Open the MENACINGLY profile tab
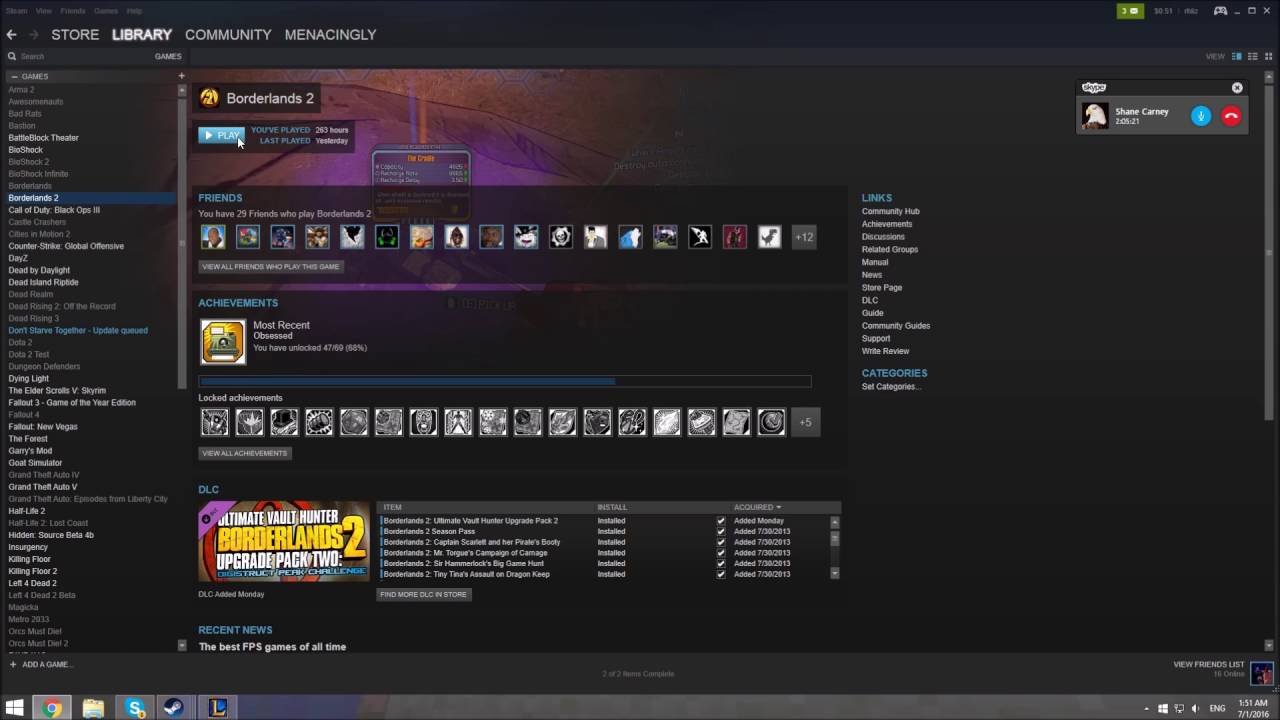Image resolution: width=1280 pixels, height=720 pixels. (x=330, y=34)
